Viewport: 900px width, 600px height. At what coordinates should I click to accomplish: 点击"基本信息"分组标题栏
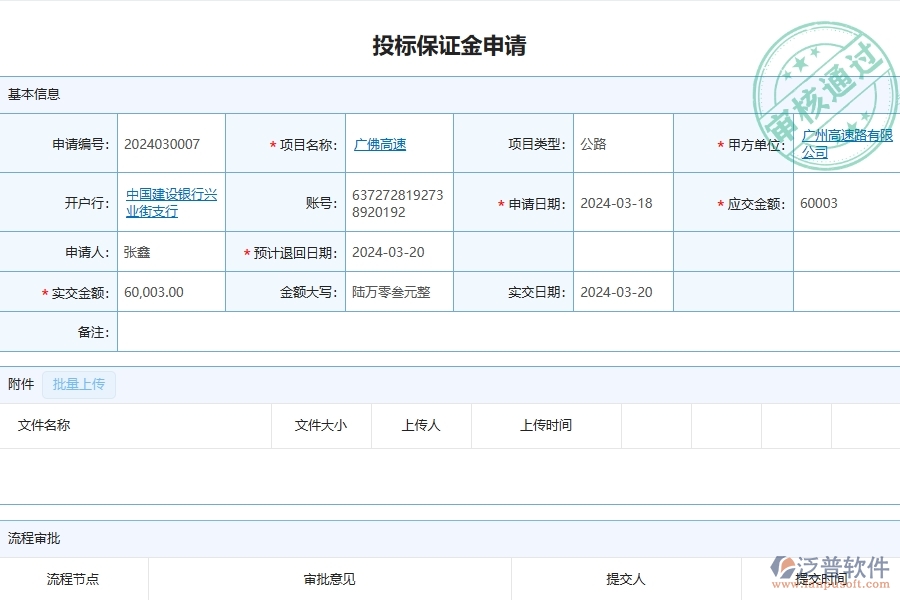tap(35, 94)
